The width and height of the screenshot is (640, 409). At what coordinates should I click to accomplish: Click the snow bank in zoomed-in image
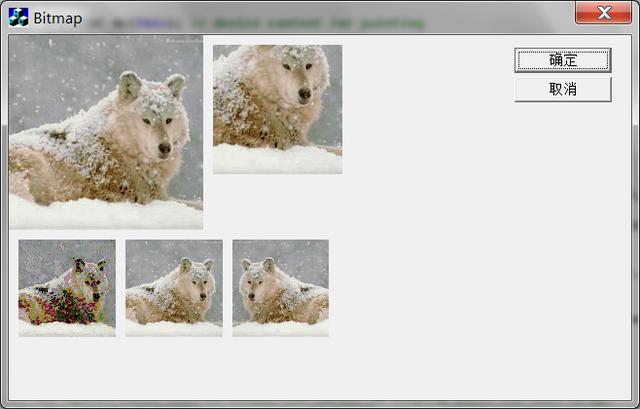coord(278,160)
